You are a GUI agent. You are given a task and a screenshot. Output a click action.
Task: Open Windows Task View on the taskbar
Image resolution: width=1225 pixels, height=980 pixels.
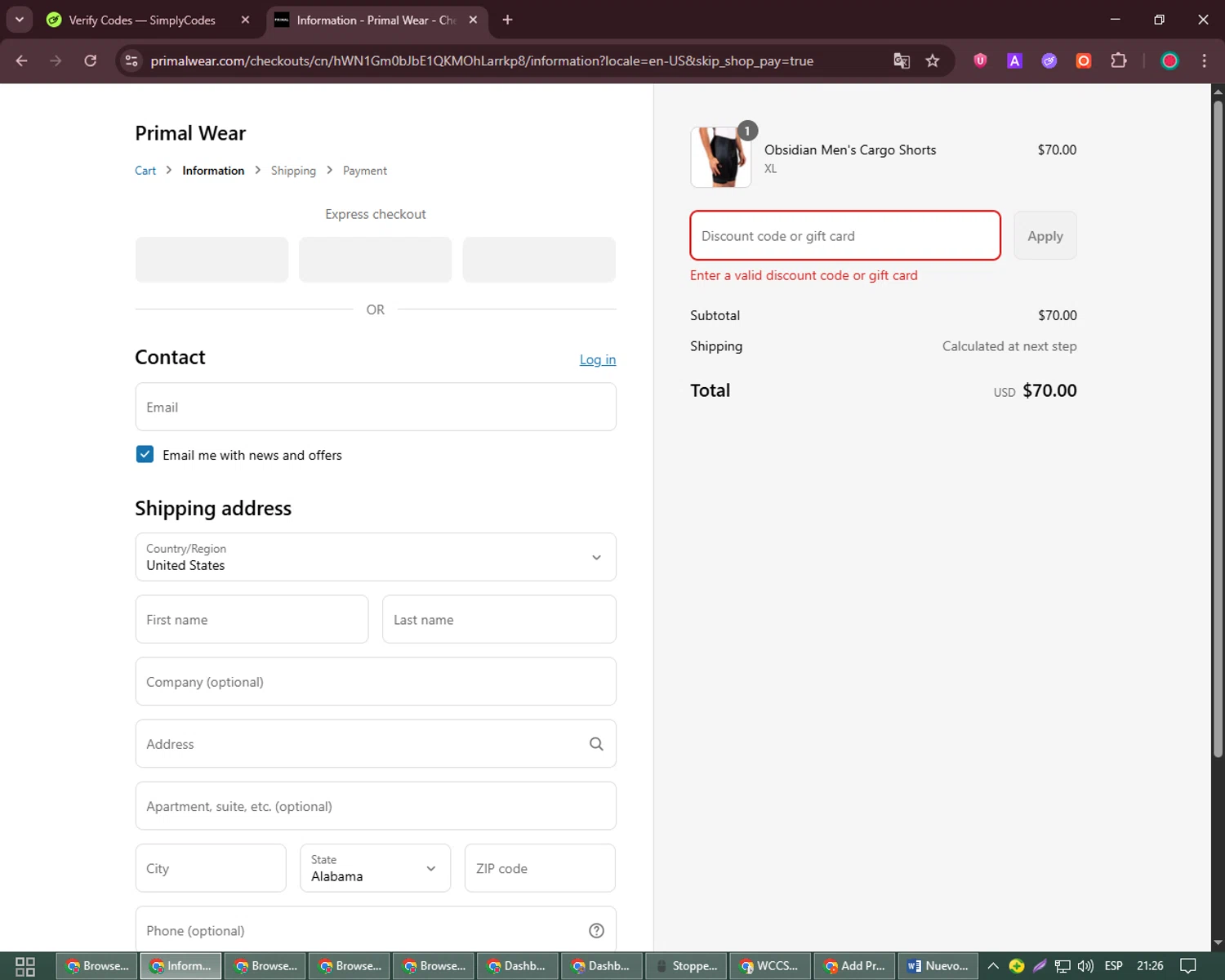pyautogui.click(x=25, y=966)
